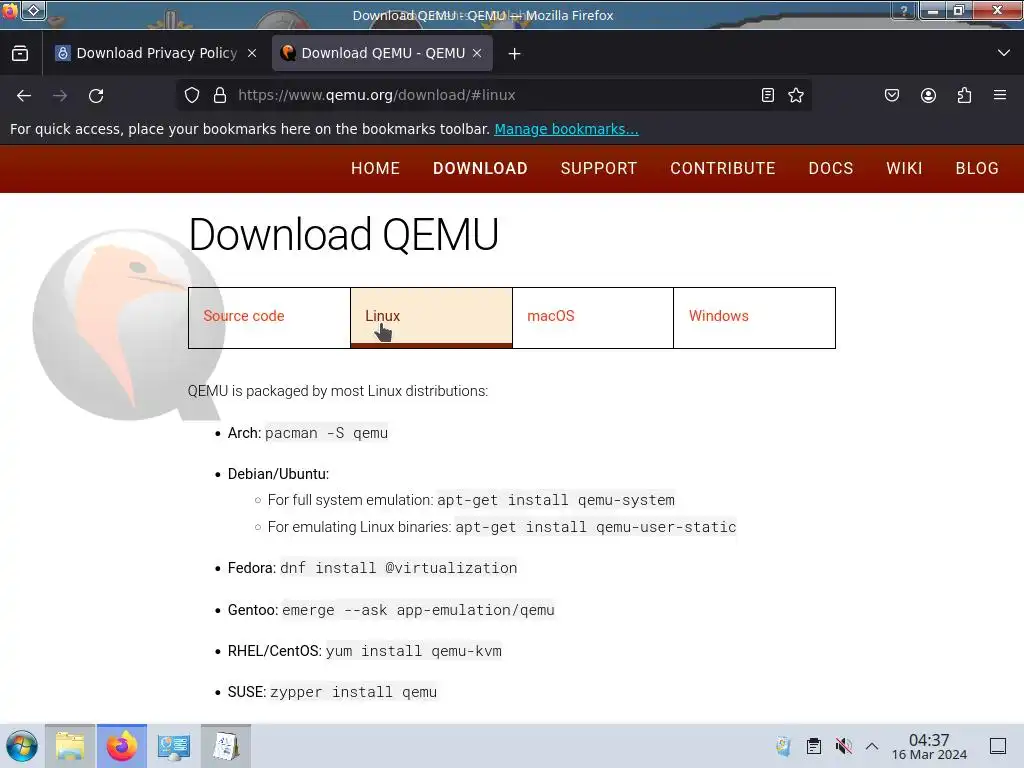Open clipboard icon in system tray
This screenshot has width=1024, height=768.
814,746
